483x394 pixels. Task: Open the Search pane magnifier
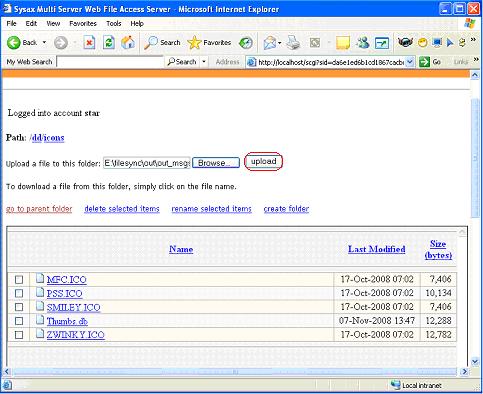(162, 43)
